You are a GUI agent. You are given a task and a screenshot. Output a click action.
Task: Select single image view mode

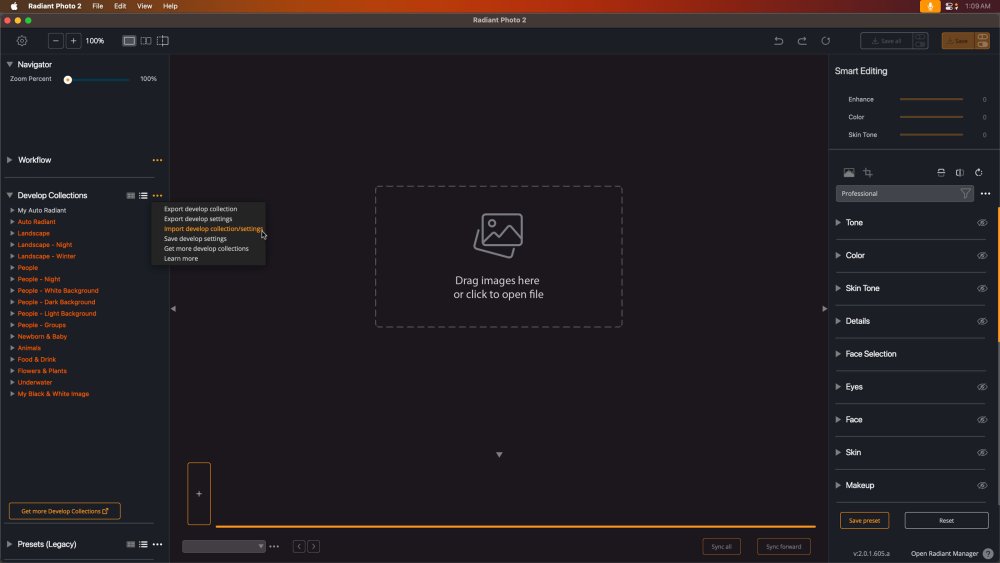(129, 41)
